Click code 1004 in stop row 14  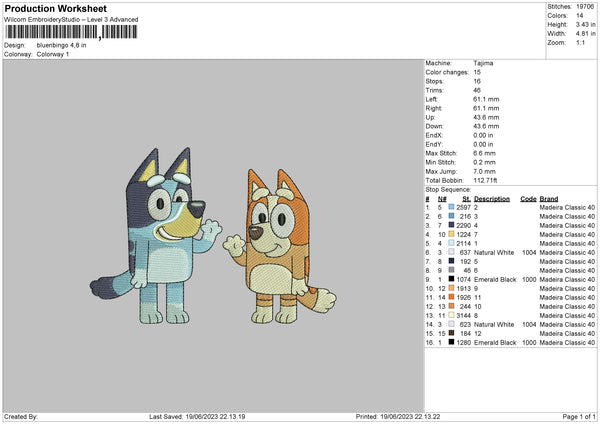[x=529, y=325]
